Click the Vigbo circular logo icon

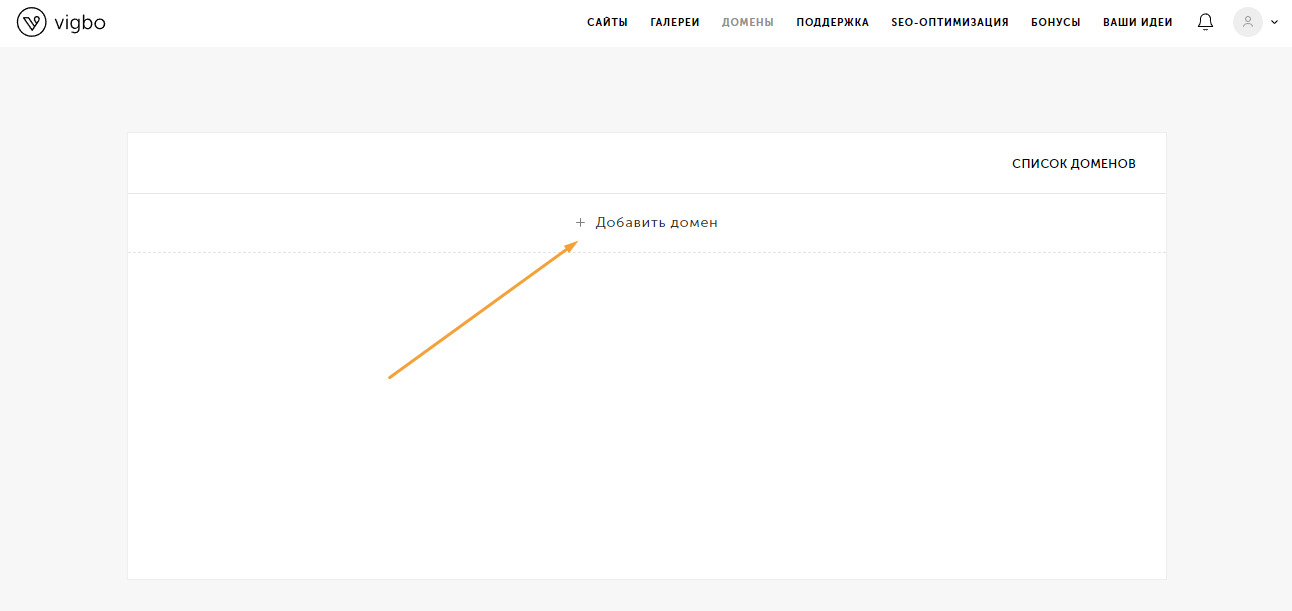pyautogui.click(x=32, y=22)
